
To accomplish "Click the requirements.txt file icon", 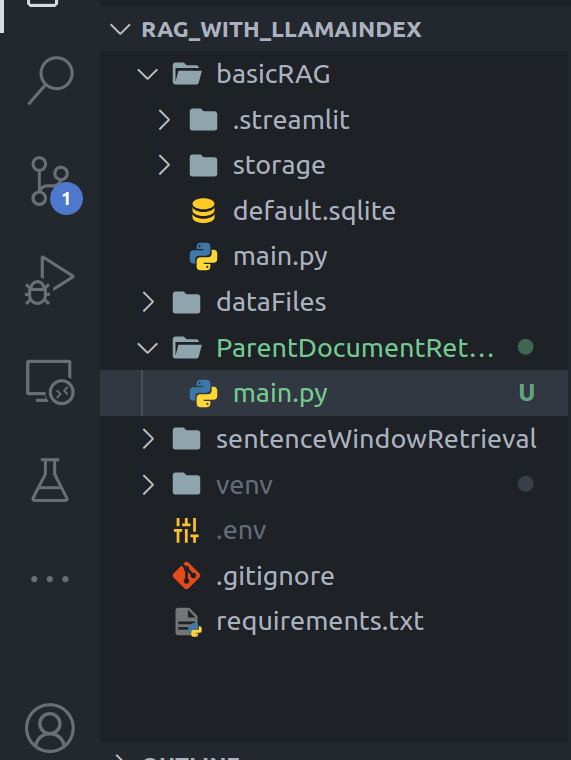I will pos(188,622).
